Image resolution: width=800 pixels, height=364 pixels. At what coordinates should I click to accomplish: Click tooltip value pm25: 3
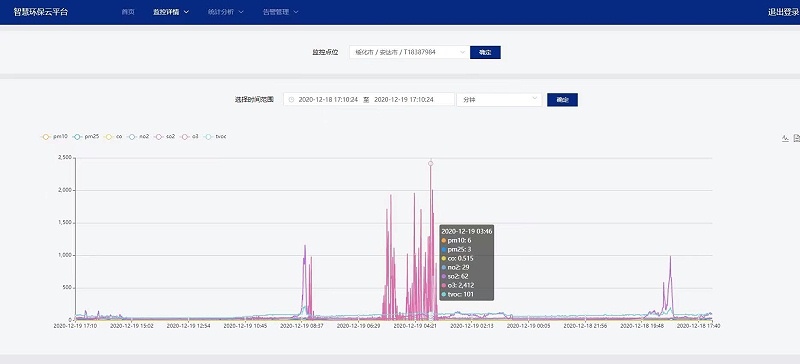[x=456, y=250]
